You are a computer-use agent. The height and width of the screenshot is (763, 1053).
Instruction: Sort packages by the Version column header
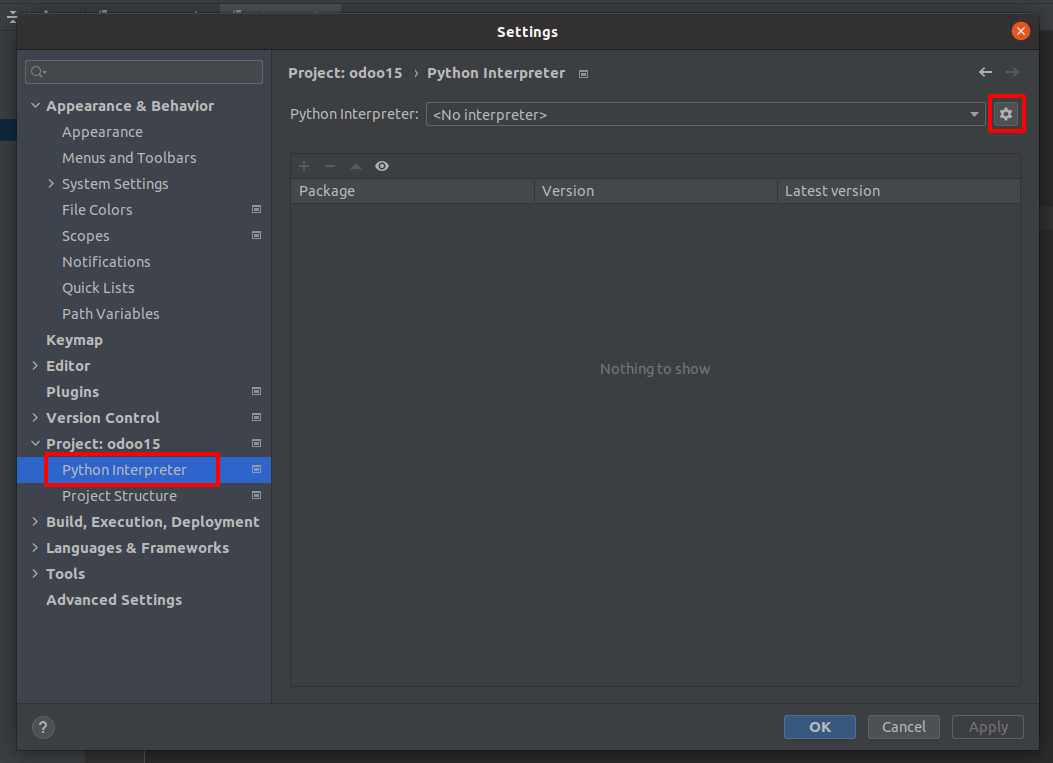tap(655, 191)
